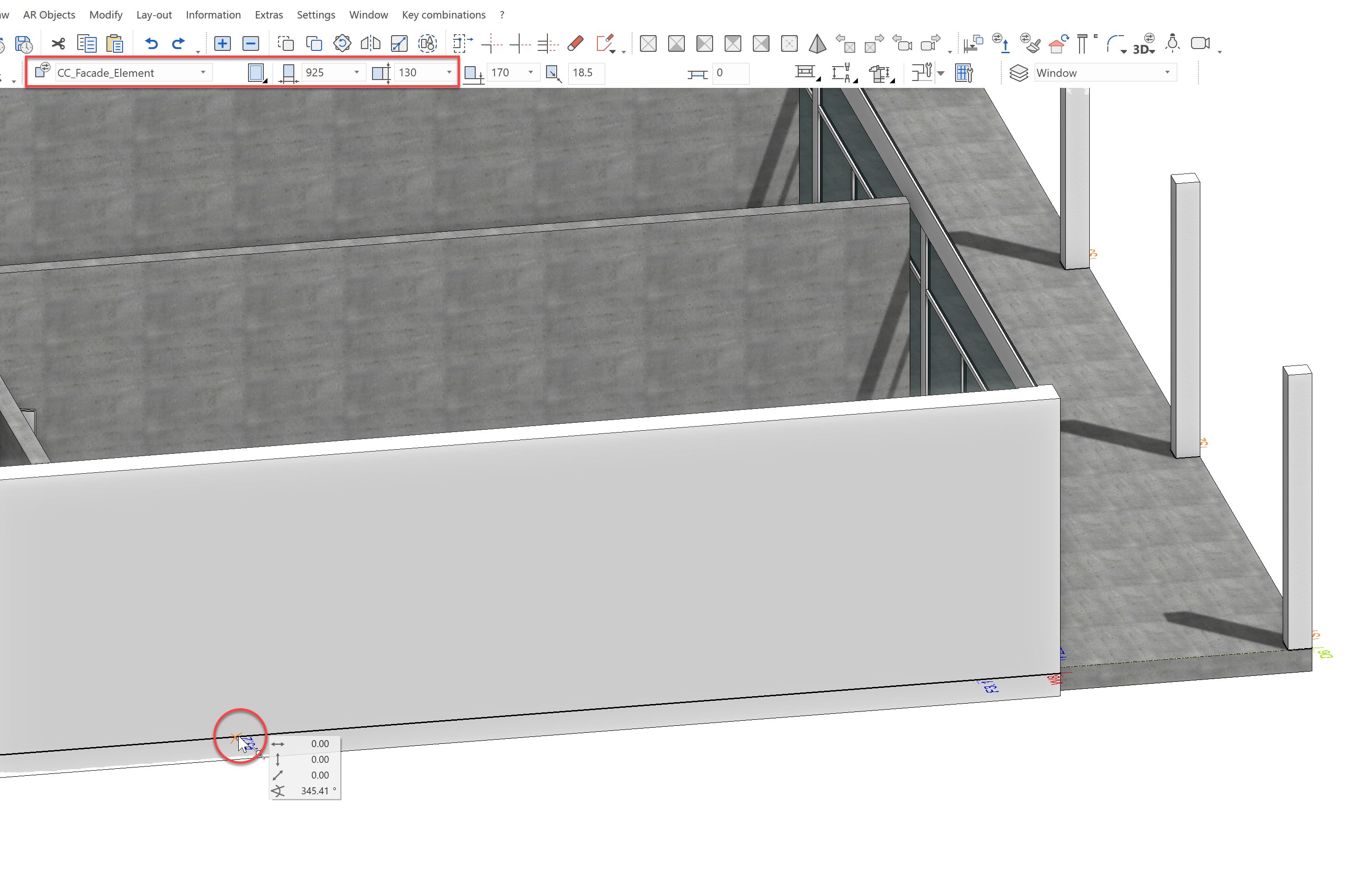The image size is (1372, 878).
Task: Click the blue minus Zoom out icon
Action: click(x=250, y=43)
